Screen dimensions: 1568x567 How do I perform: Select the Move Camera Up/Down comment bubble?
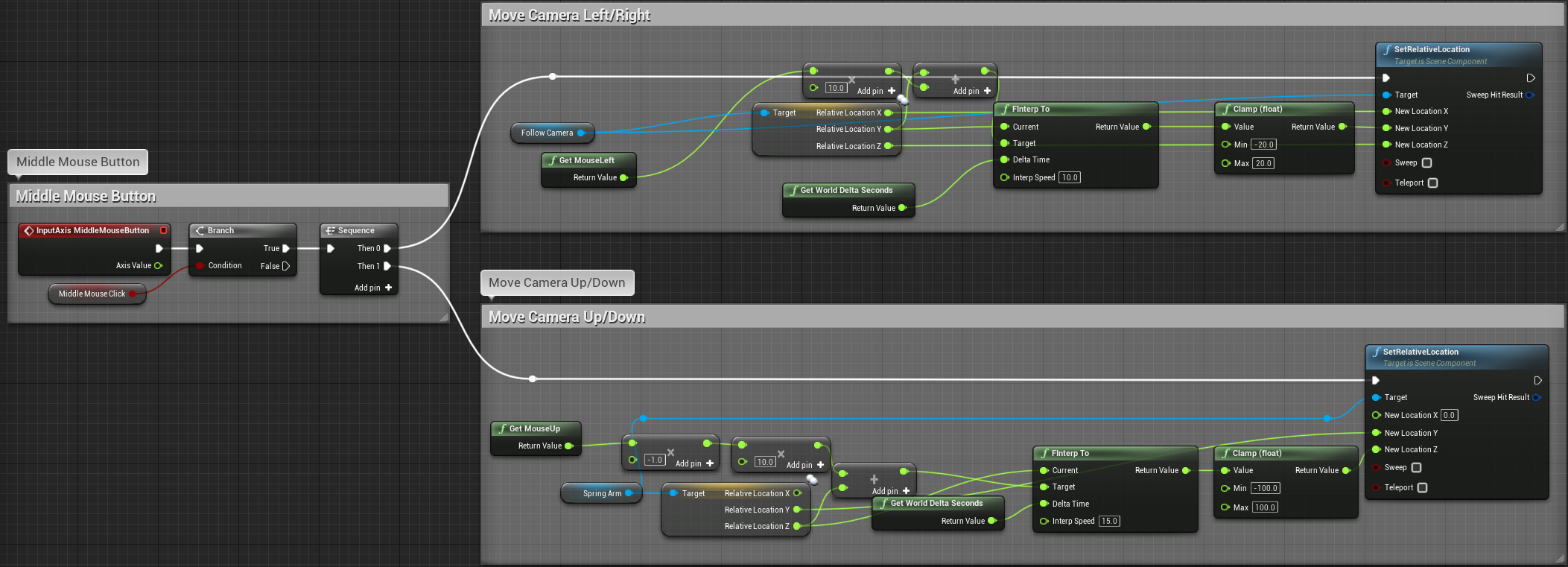pos(556,283)
